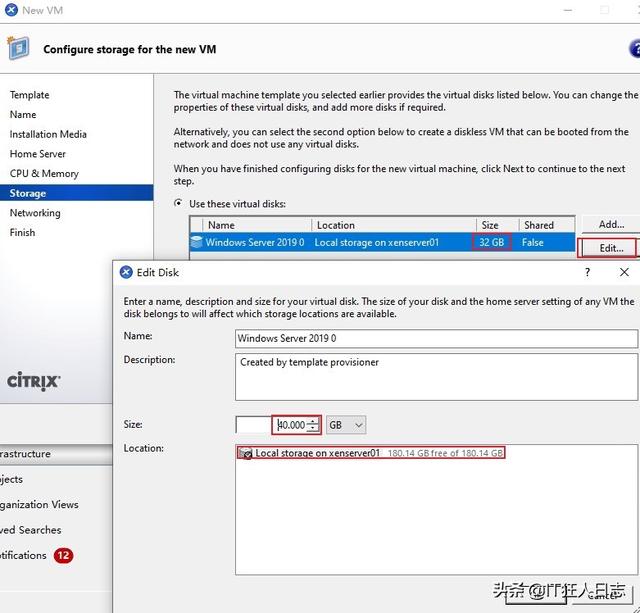
Task: Open the GB size unit dropdown
Action: click(346, 425)
